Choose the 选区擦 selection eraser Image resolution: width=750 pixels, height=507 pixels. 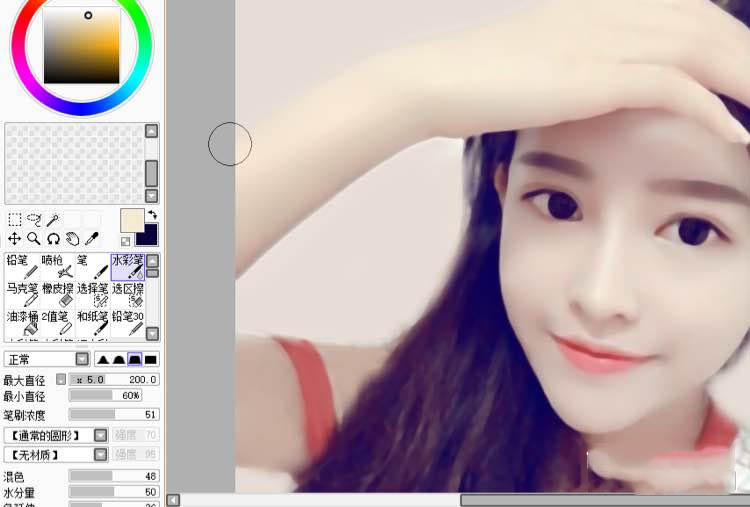128,295
